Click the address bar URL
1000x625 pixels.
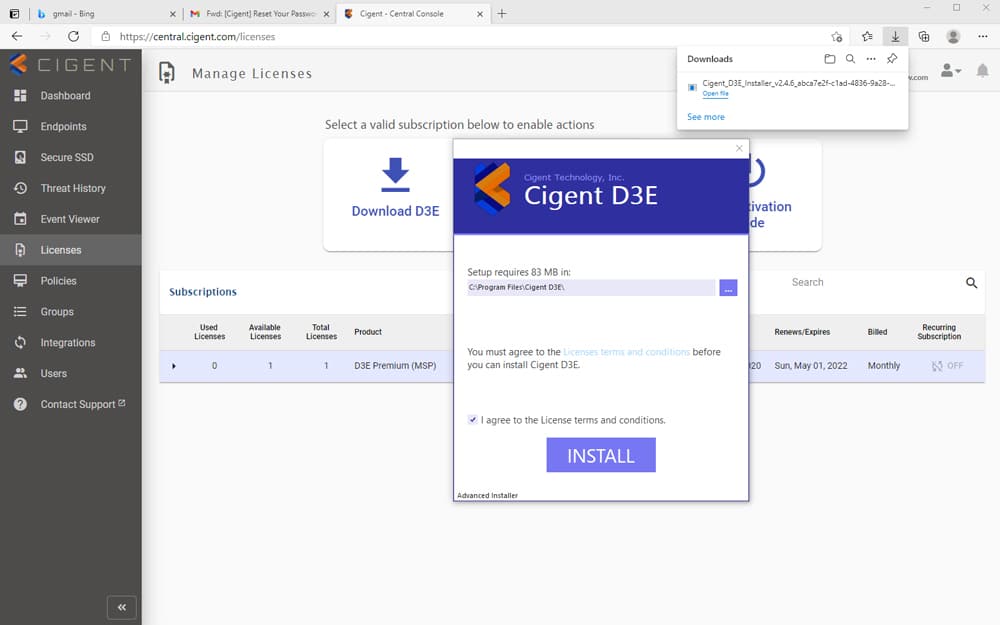tap(198, 37)
